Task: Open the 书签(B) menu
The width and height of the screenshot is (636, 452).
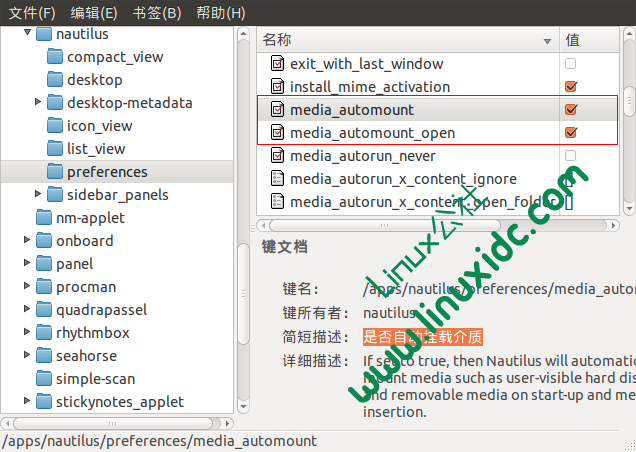Action: 157,13
